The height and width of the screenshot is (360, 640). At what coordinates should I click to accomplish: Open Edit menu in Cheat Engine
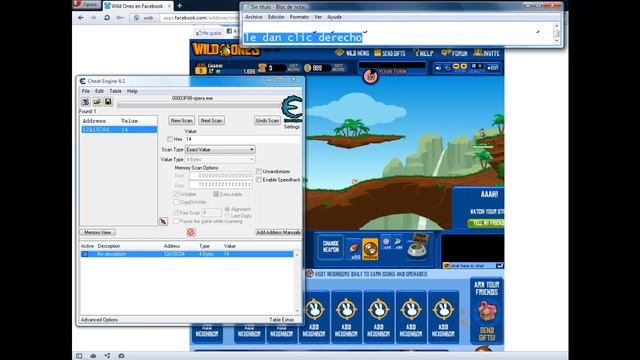pyautogui.click(x=99, y=91)
